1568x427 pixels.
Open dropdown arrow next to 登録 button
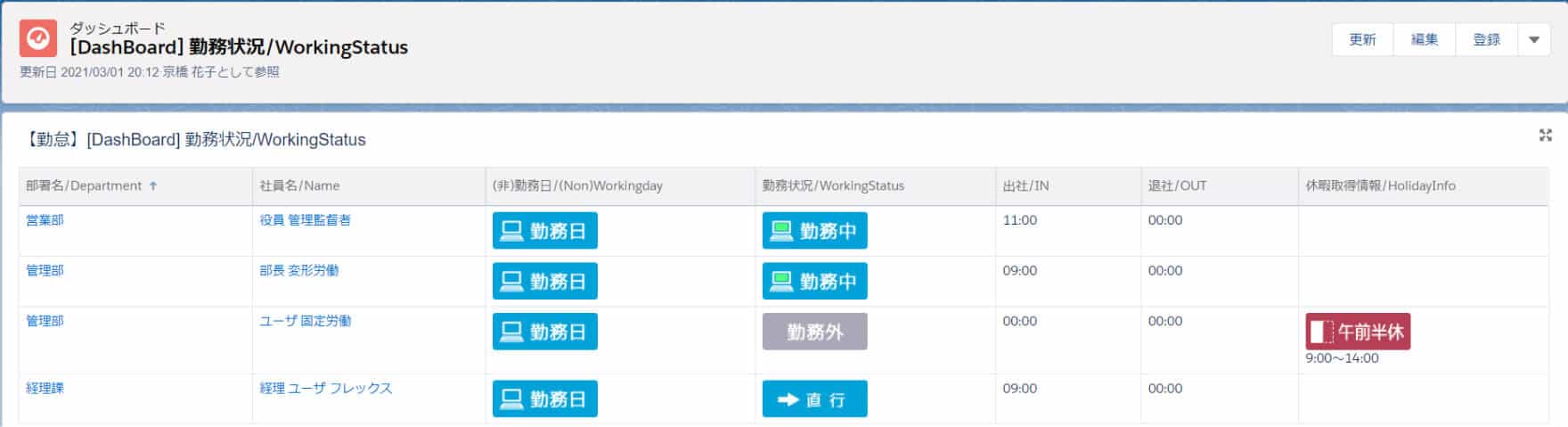point(1533,40)
